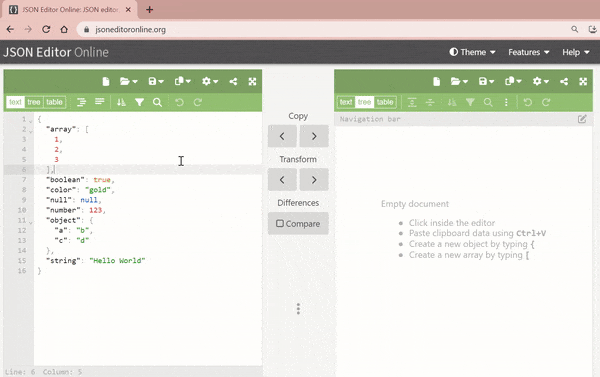
Task: Switch right panel to tree mode
Action: click(x=364, y=102)
